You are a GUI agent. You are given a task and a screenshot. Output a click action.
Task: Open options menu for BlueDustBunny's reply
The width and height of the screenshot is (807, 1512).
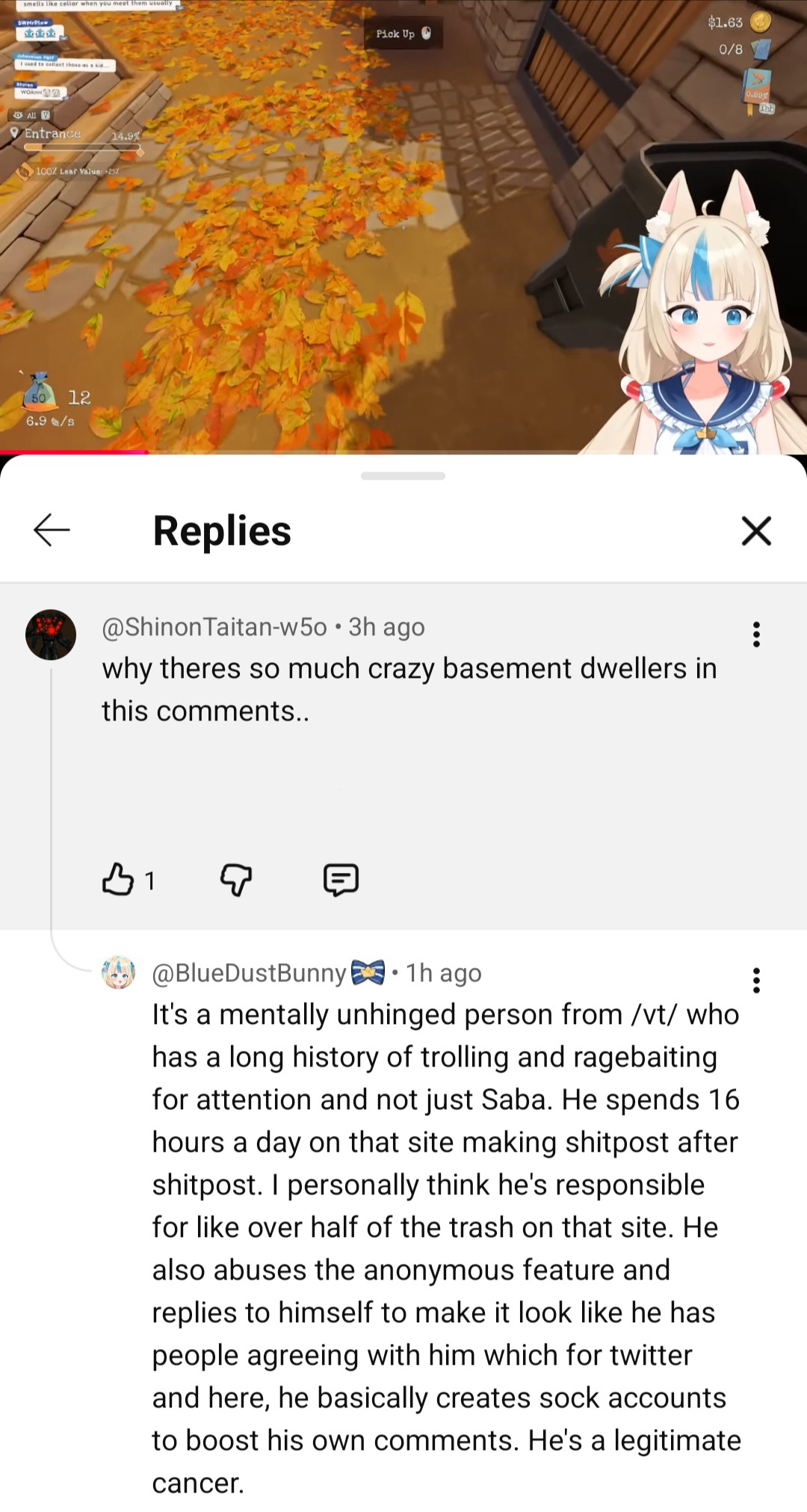pyautogui.click(x=756, y=980)
